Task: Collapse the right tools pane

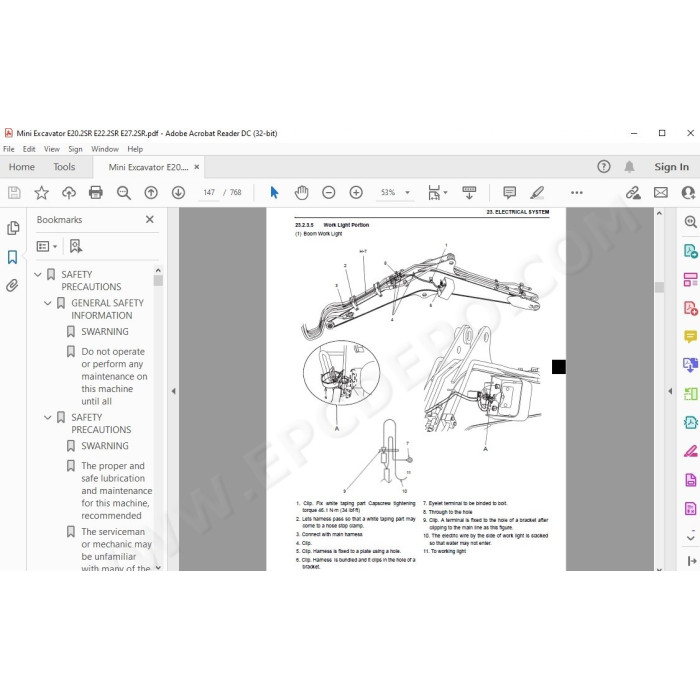Action: click(x=670, y=391)
